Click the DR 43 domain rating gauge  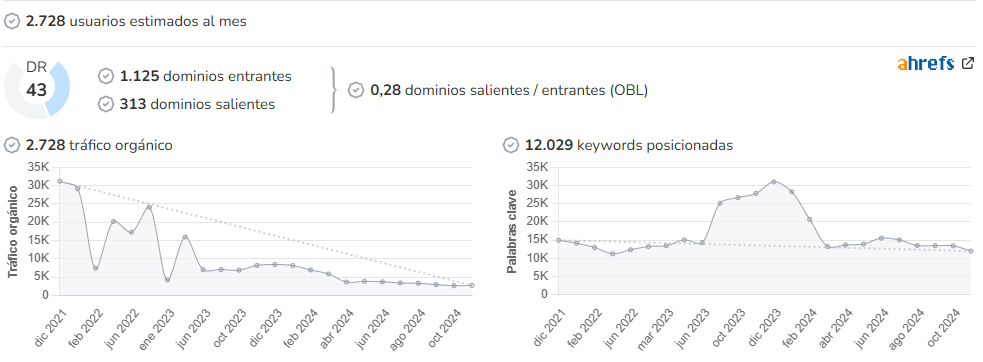[x=37, y=89]
